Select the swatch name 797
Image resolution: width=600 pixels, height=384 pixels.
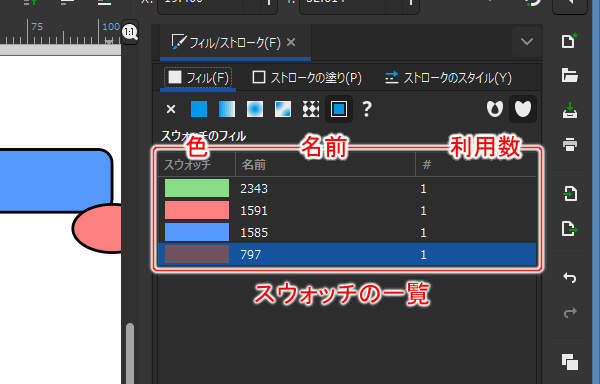[251, 255]
